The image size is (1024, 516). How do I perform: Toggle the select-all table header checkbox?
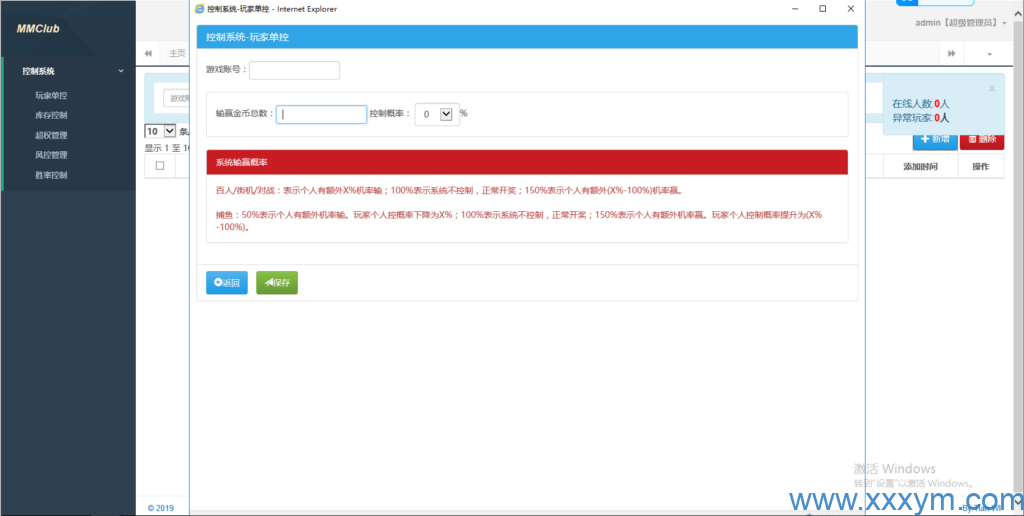coord(160,166)
